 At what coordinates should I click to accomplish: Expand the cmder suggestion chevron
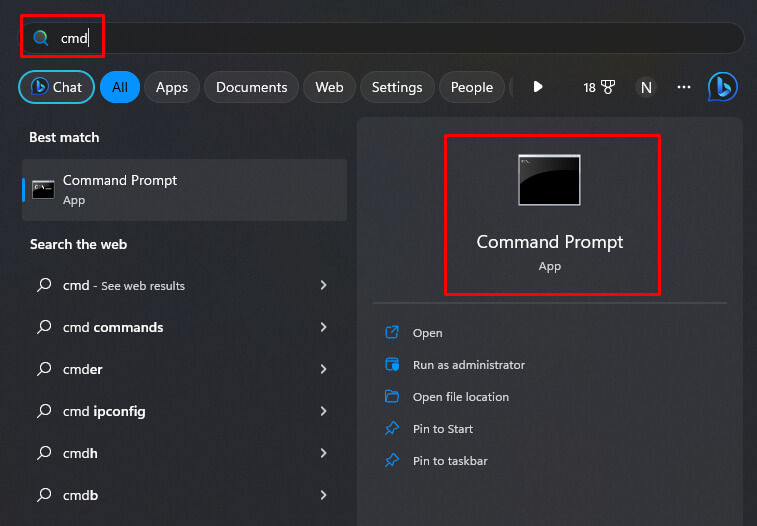323,369
